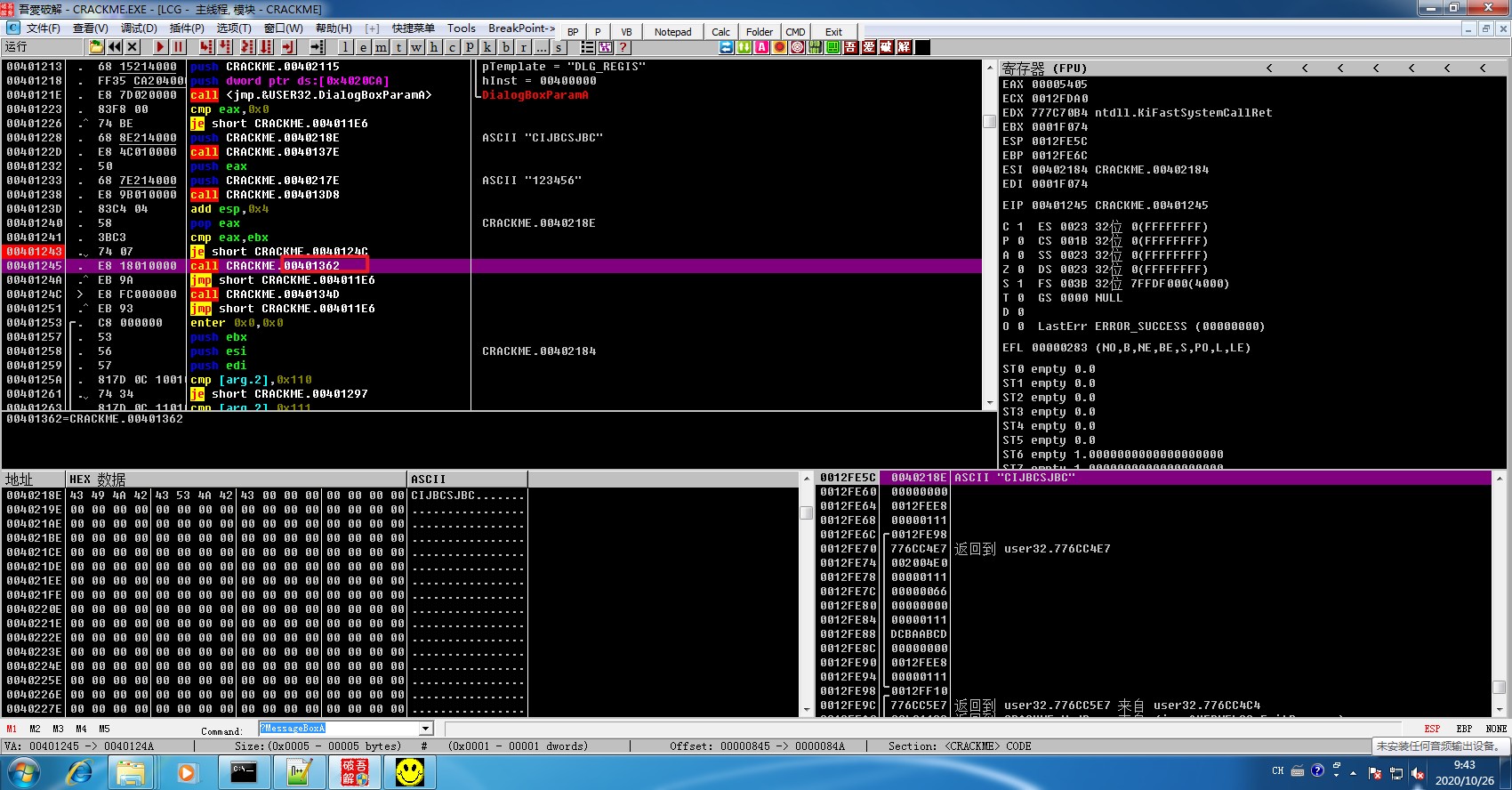Click the VB button
This screenshot has width=1512, height=790.
coord(626,32)
